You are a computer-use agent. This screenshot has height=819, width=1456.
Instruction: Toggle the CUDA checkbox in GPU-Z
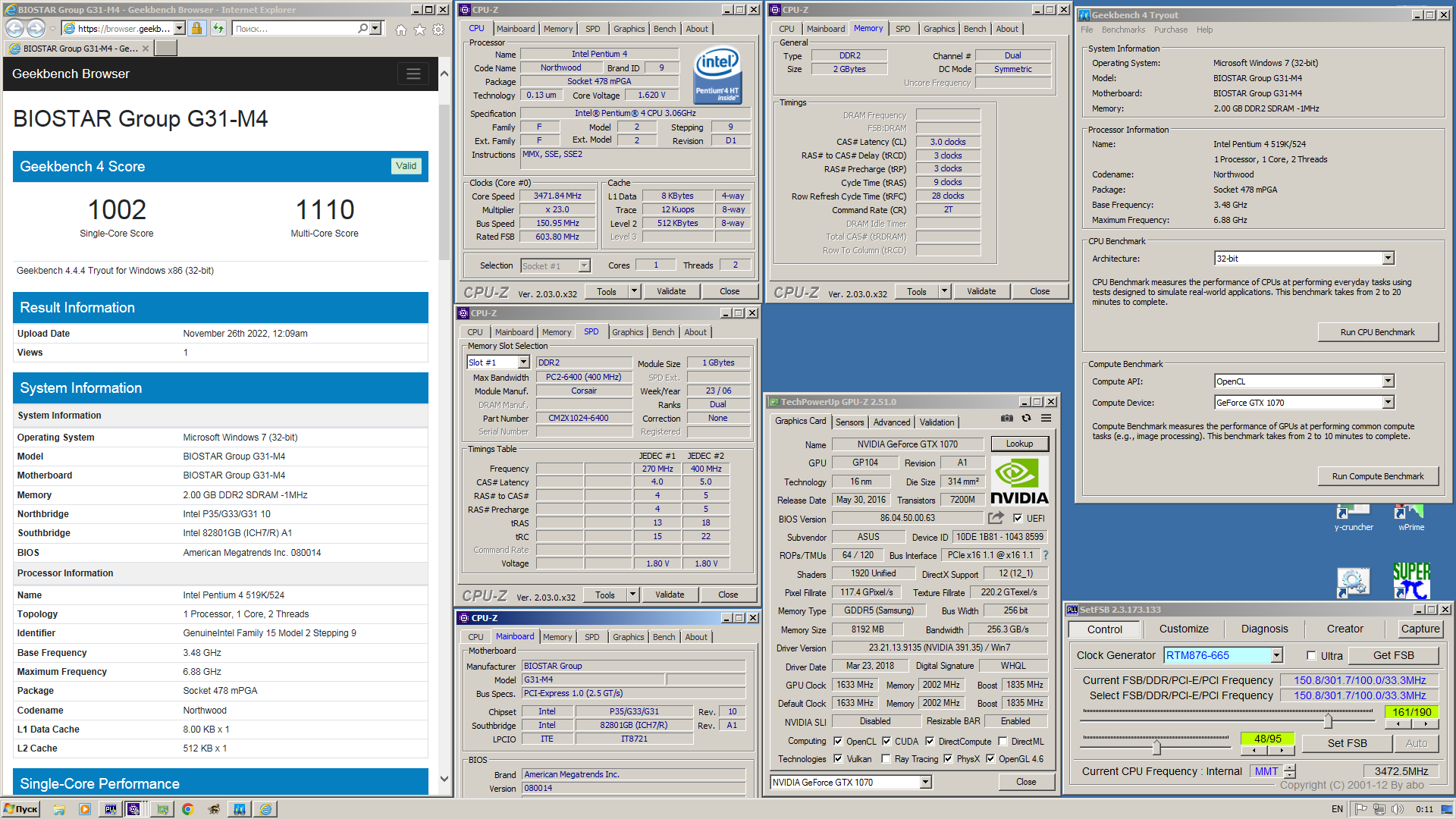tap(886, 742)
